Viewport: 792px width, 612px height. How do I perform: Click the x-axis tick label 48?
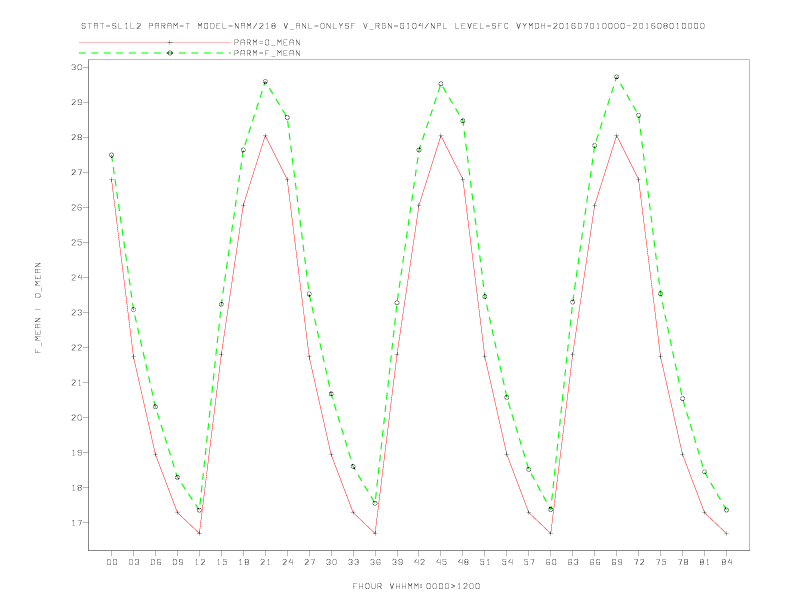click(x=463, y=562)
